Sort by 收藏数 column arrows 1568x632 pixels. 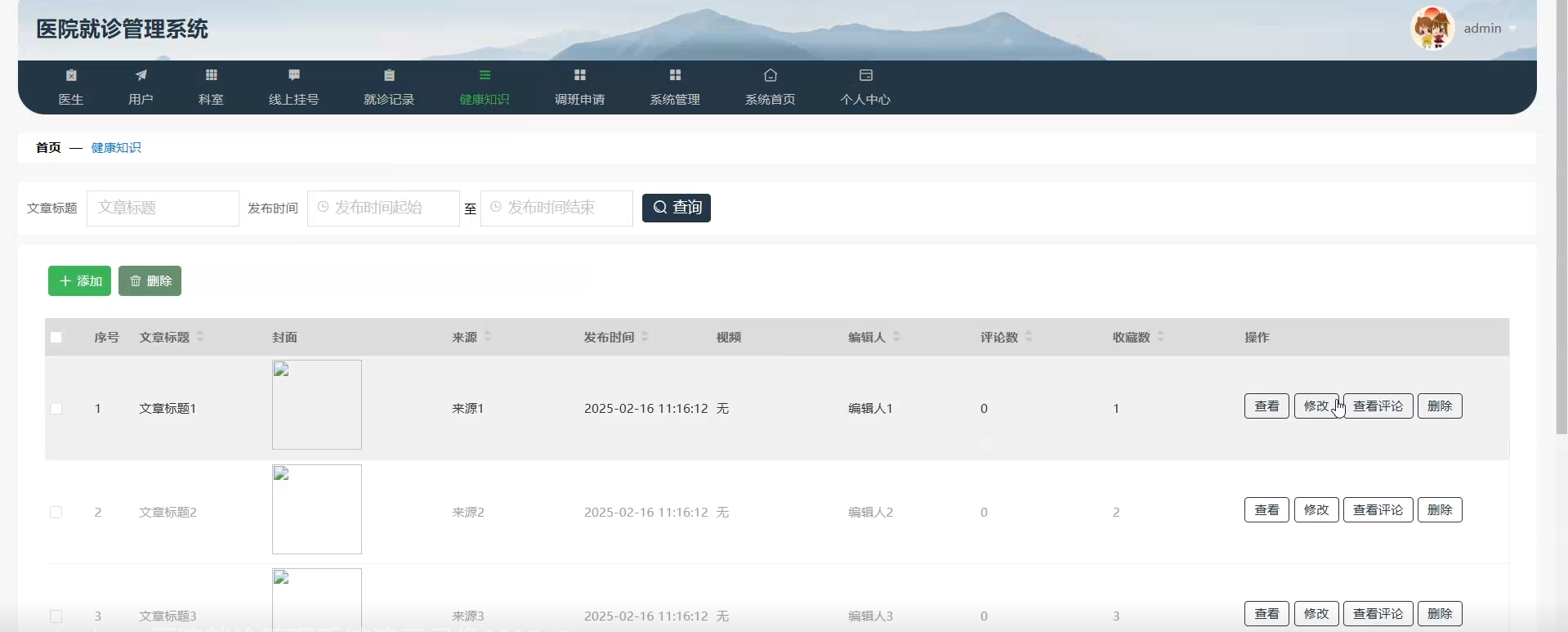click(x=1161, y=336)
